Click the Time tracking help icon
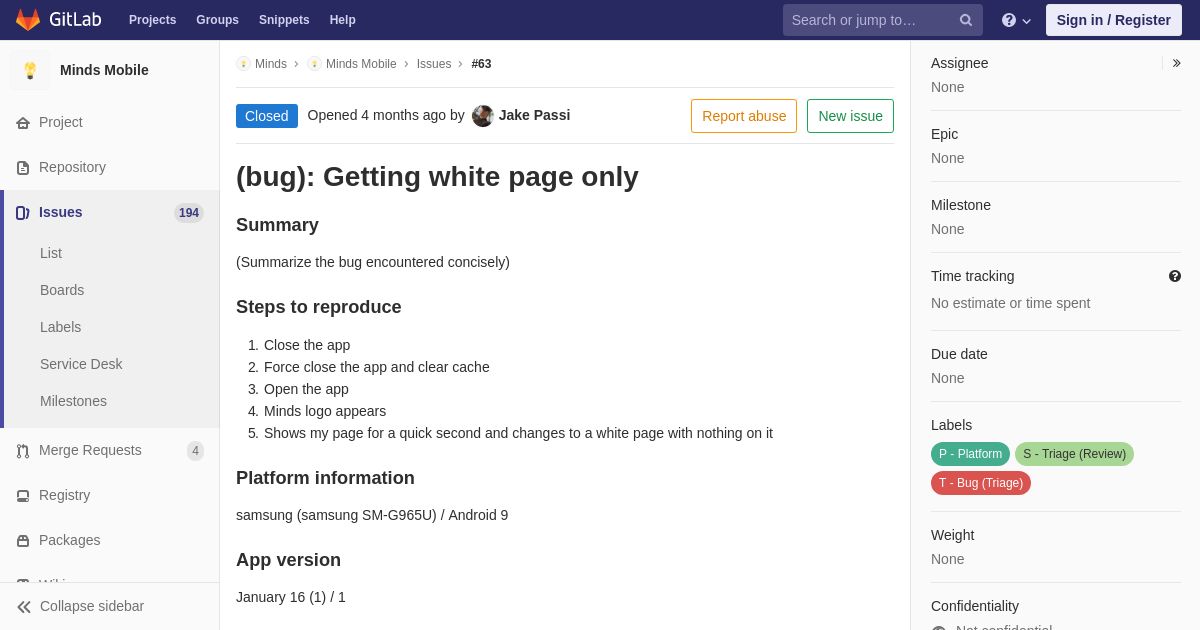The width and height of the screenshot is (1200, 630). point(1175,276)
